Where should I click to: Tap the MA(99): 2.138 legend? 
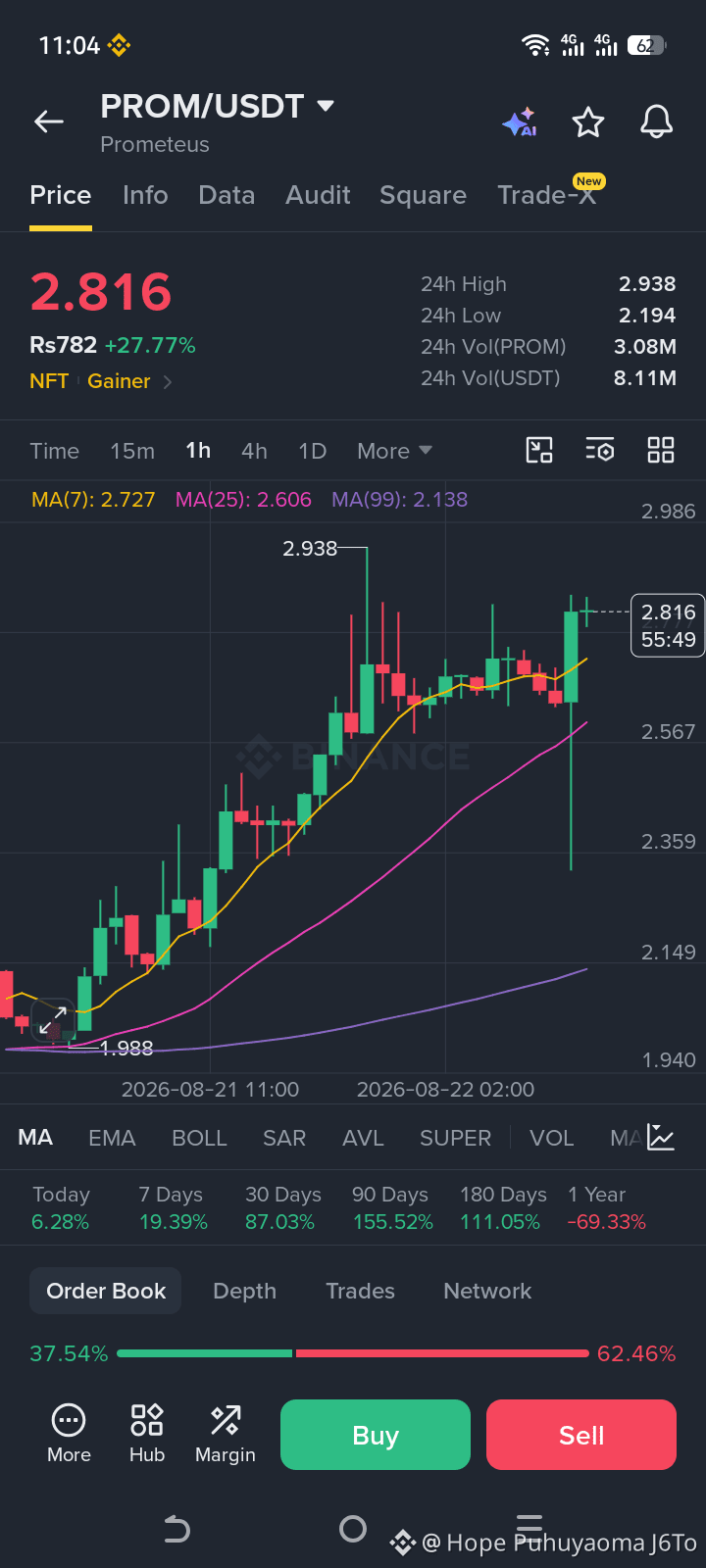tap(399, 500)
